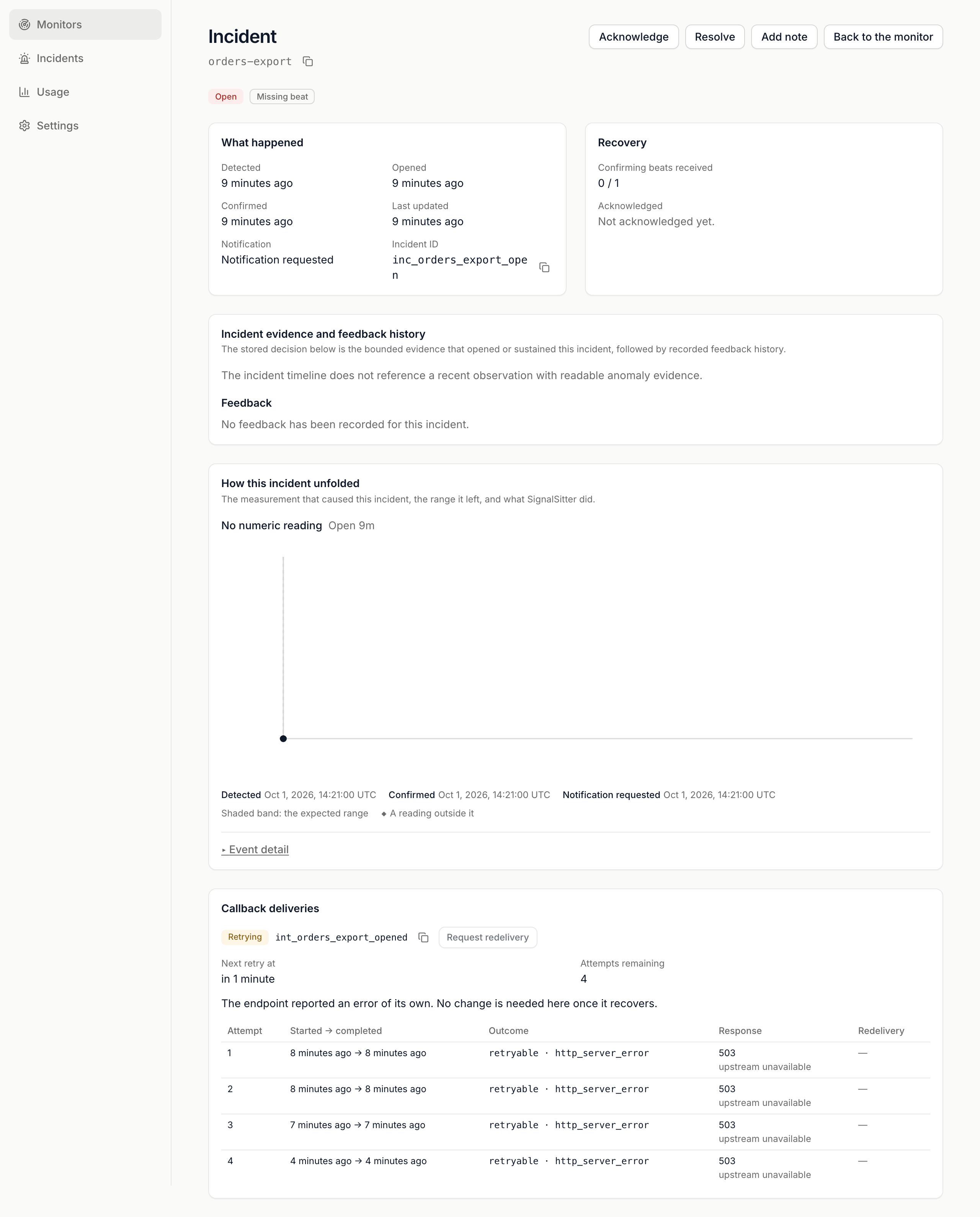The image size is (980, 1217).
Task: Click the Resolve button
Action: pos(715,37)
